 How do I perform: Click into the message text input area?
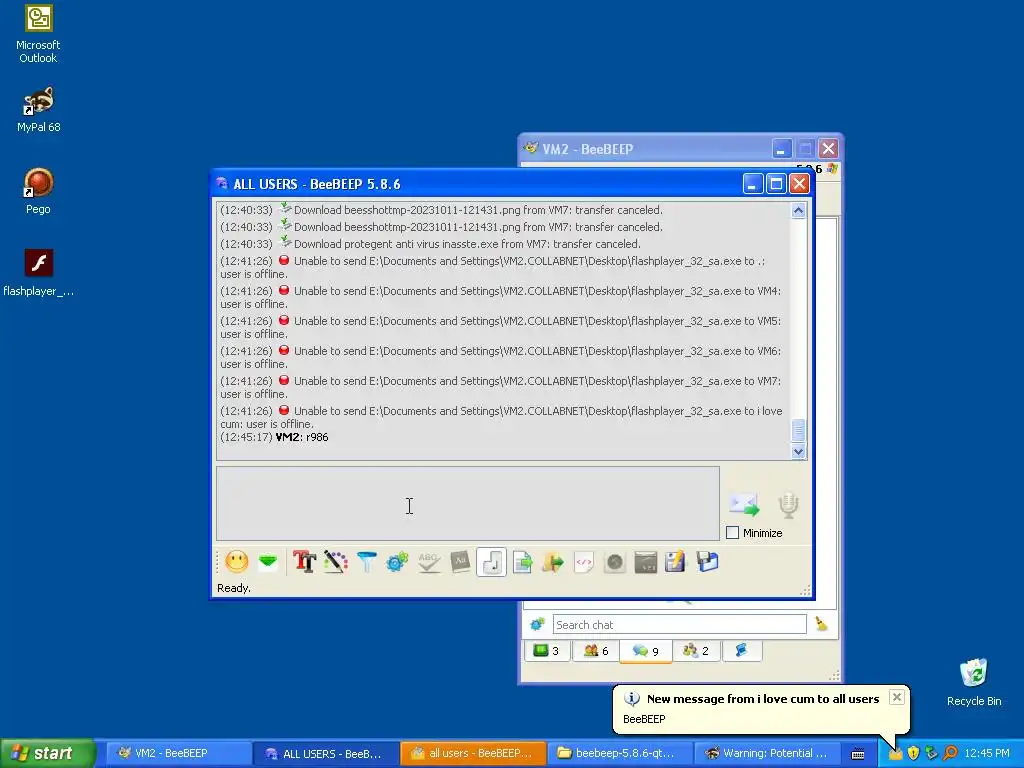[468, 504]
